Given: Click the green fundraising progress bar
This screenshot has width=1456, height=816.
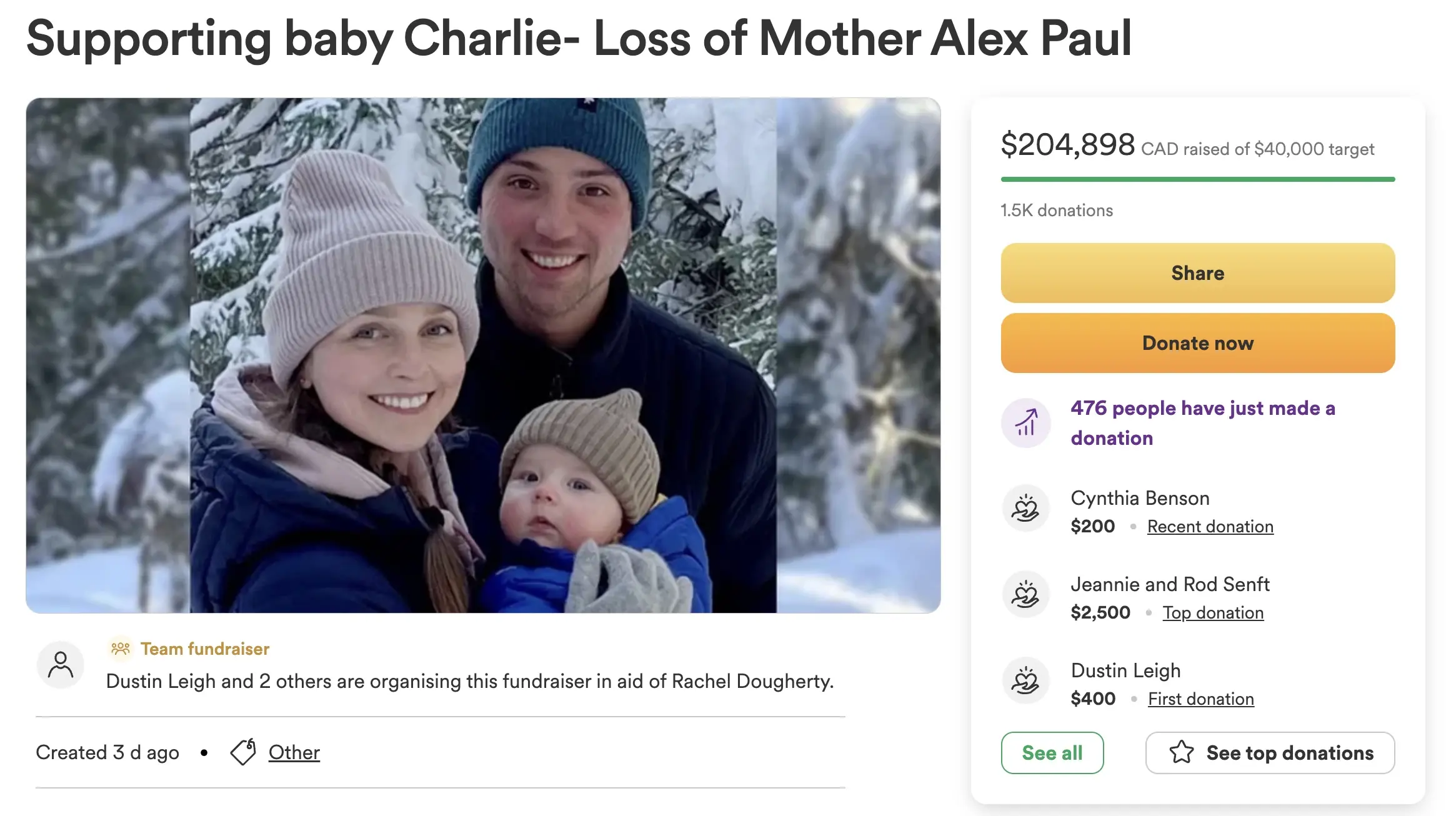Looking at the screenshot, I should [x=1197, y=179].
